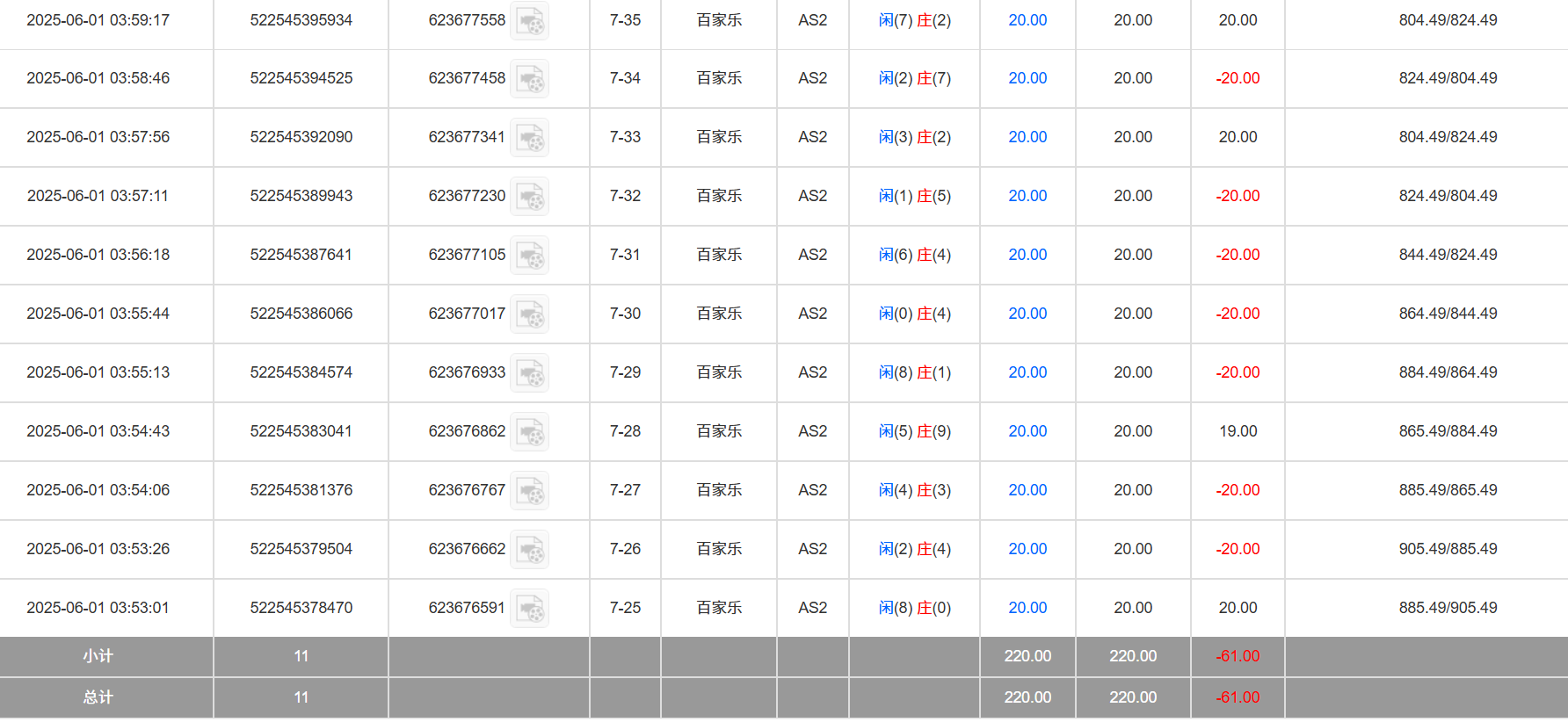The height and width of the screenshot is (722, 1568).
Task: Select the 闲(5) 庄(9) result in row 7-28
Action: tap(914, 431)
